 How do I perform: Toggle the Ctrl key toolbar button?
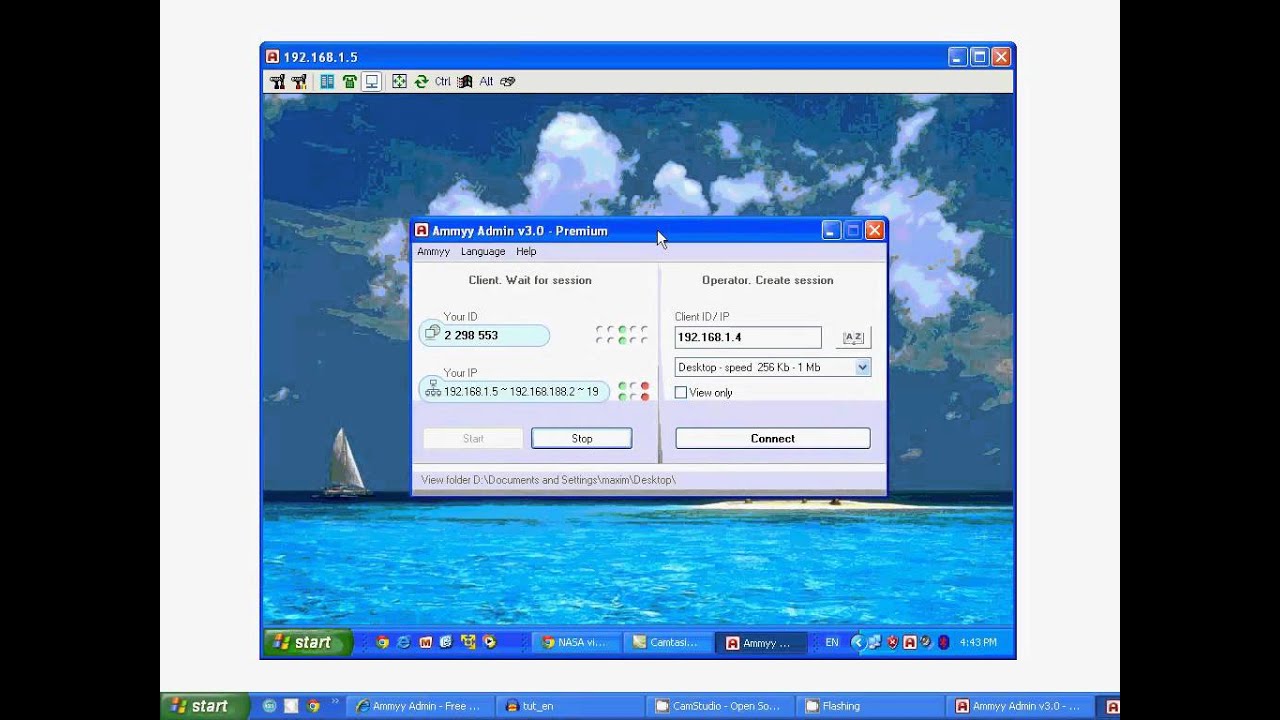pos(443,82)
